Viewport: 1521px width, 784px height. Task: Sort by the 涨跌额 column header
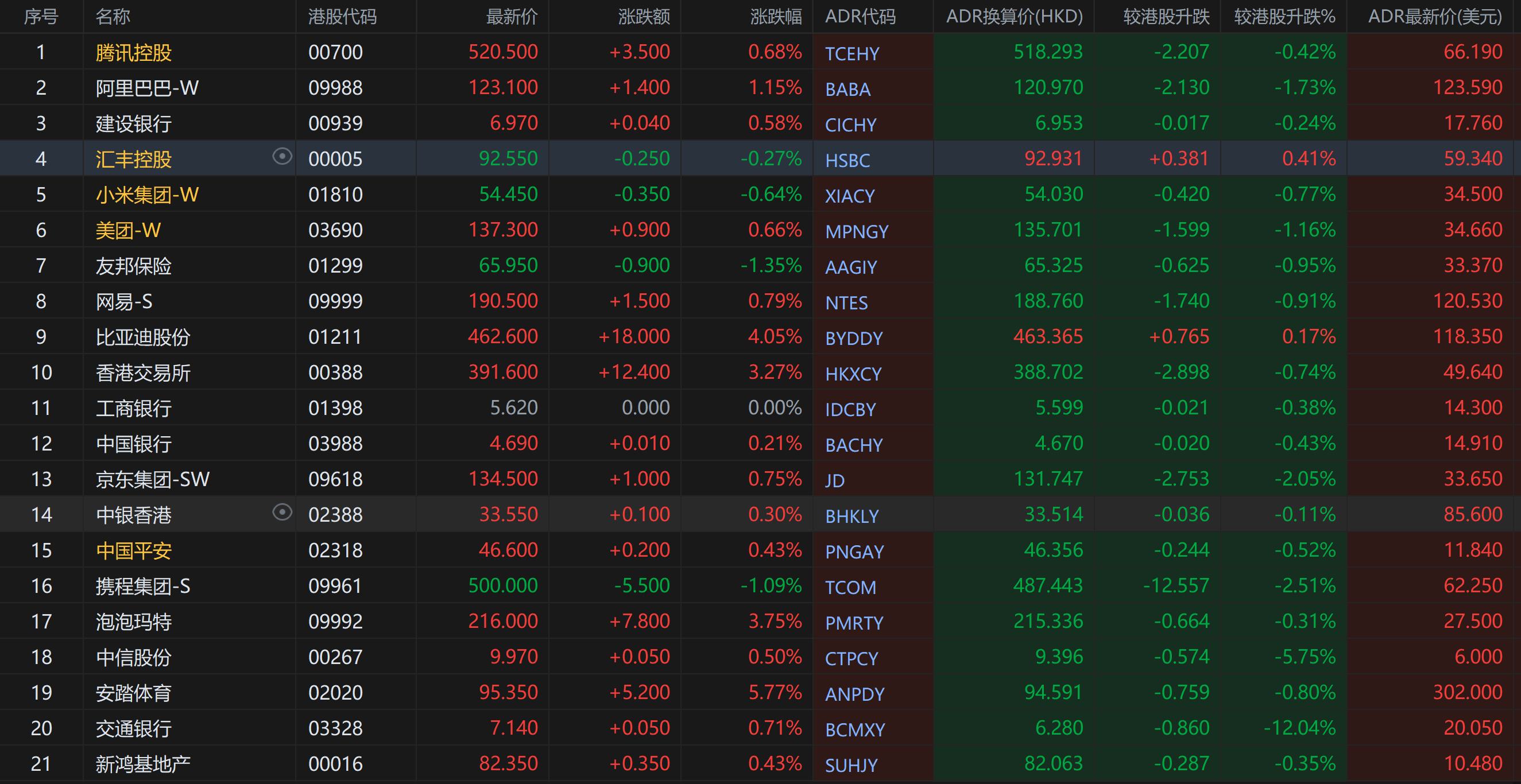point(644,17)
